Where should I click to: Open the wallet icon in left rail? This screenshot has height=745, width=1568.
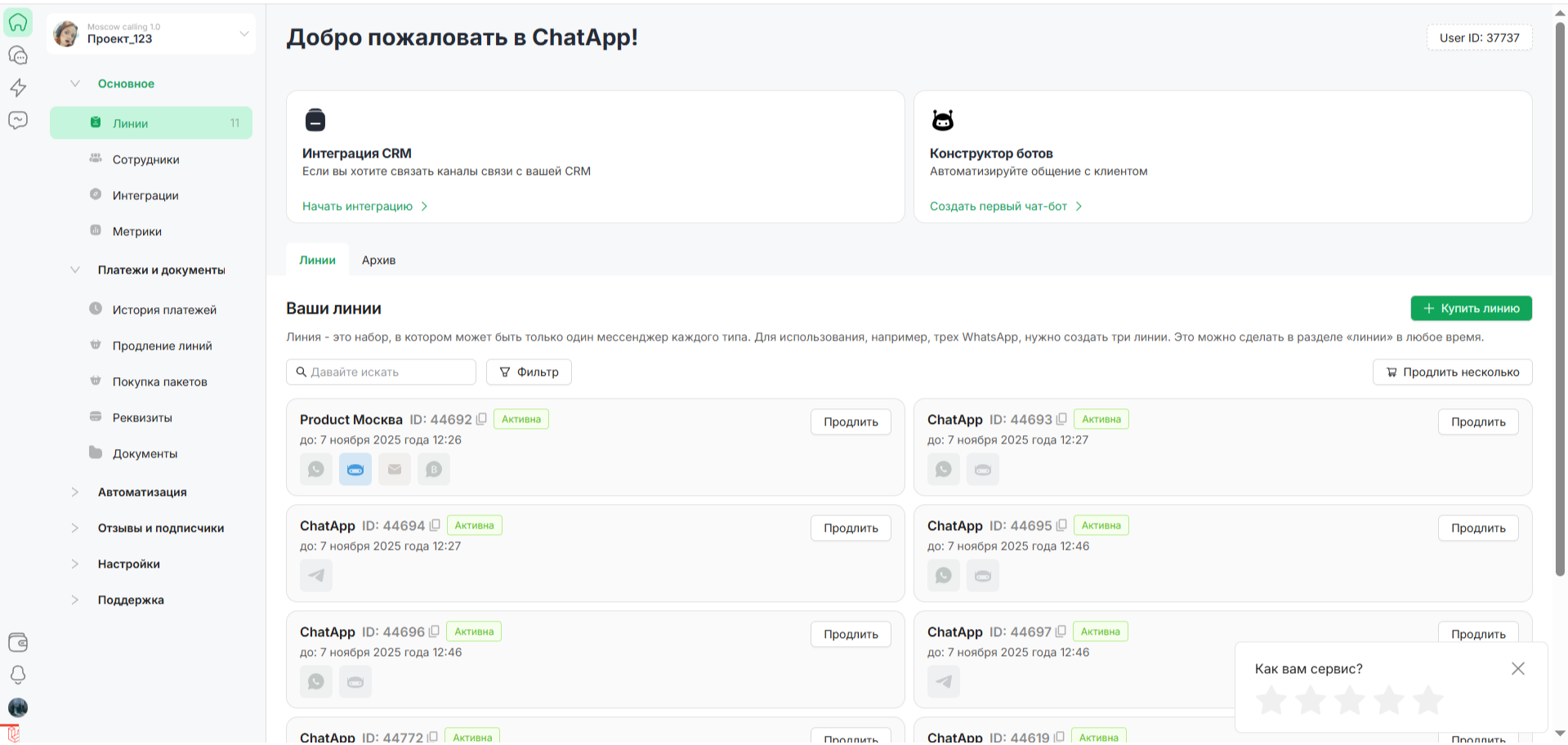coord(18,643)
